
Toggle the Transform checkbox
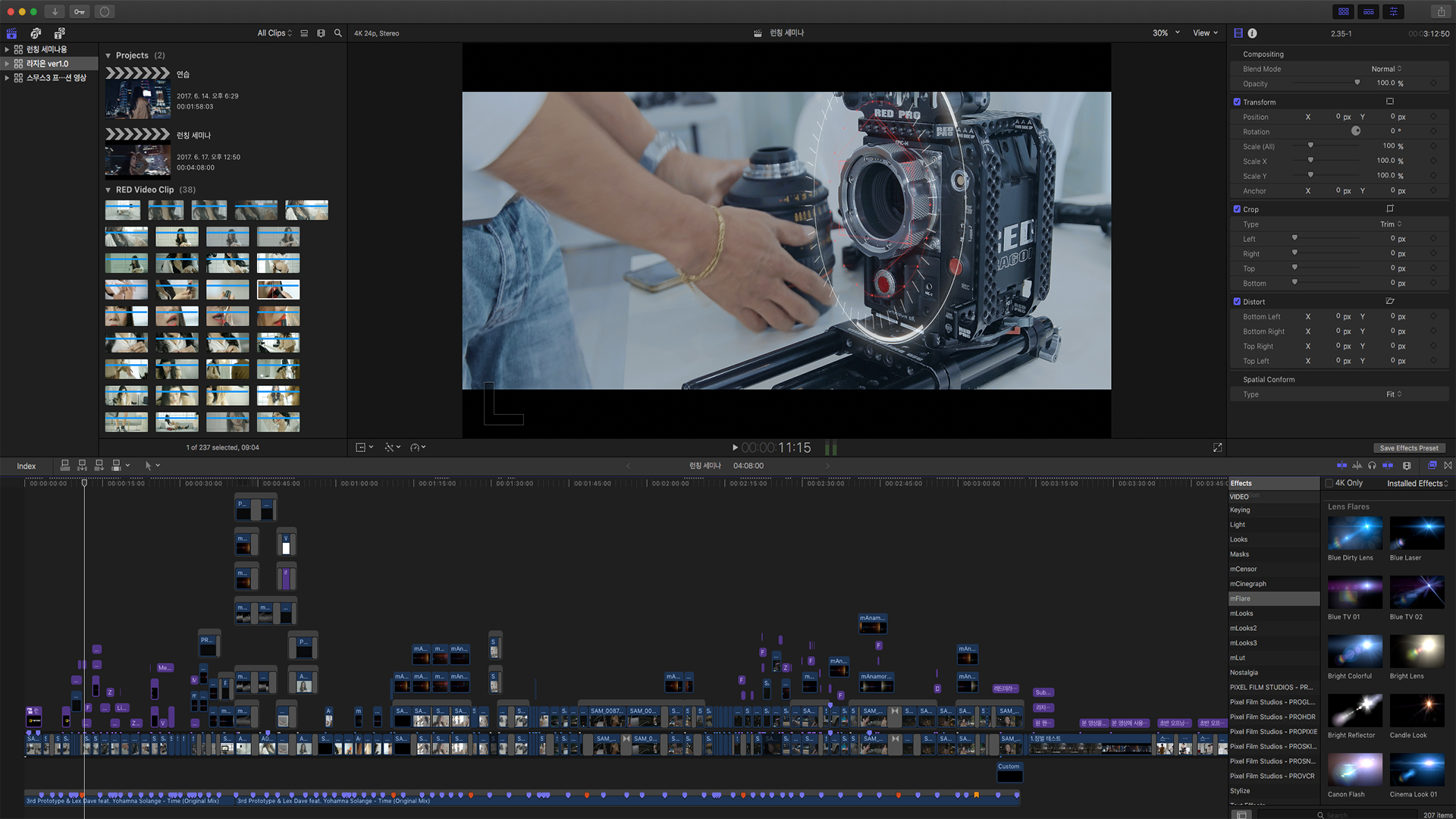pyautogui.click(x=1237, y=102)
